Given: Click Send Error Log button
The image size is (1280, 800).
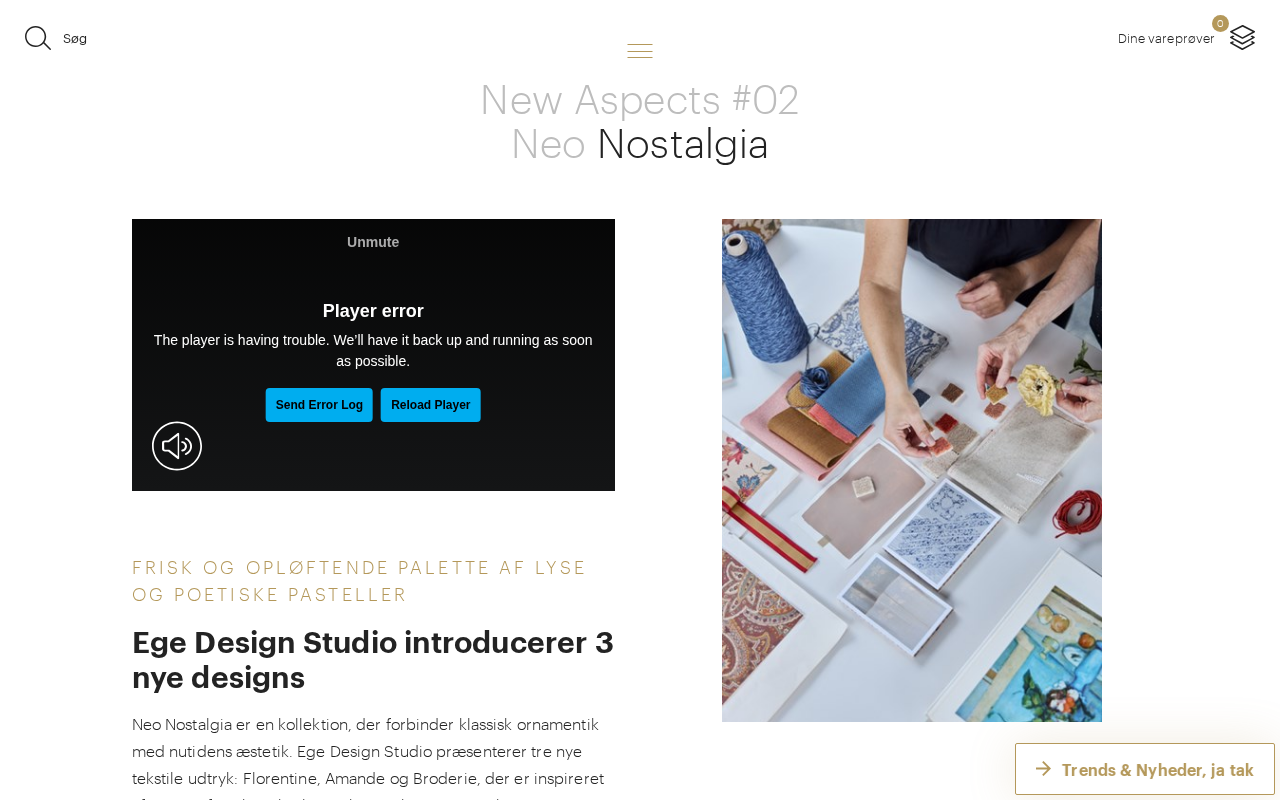Looking at the screenshot, I should coord(319,405).
